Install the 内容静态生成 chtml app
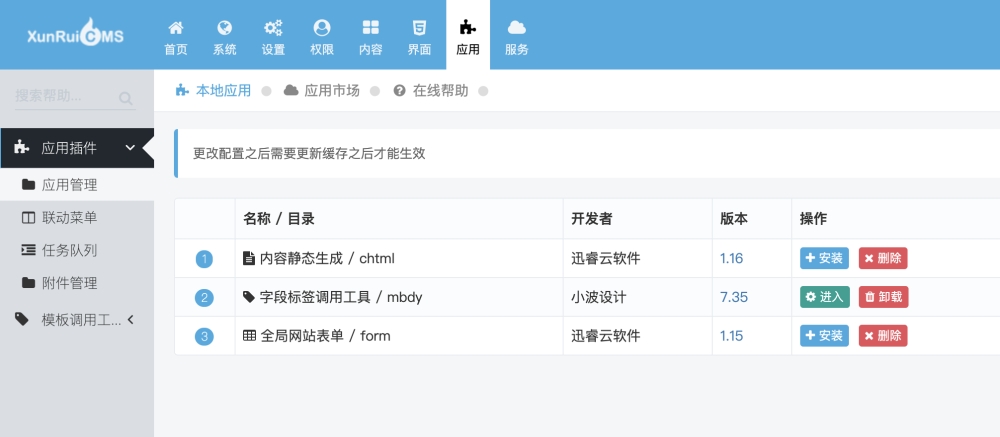Viewport: 1000px width, 437px height. (x=825, y=258)
